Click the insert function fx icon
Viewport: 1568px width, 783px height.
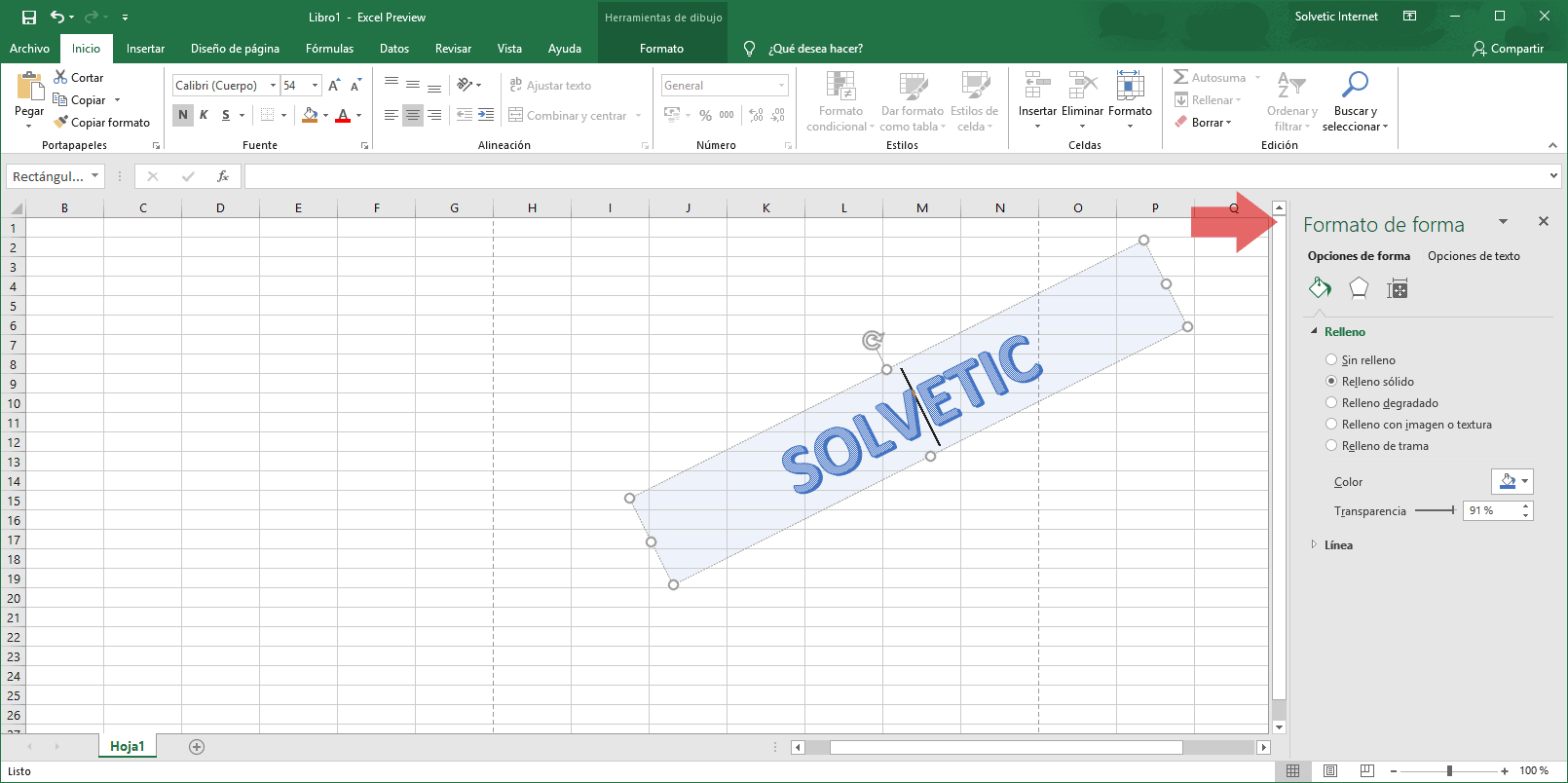click(223, 176)
